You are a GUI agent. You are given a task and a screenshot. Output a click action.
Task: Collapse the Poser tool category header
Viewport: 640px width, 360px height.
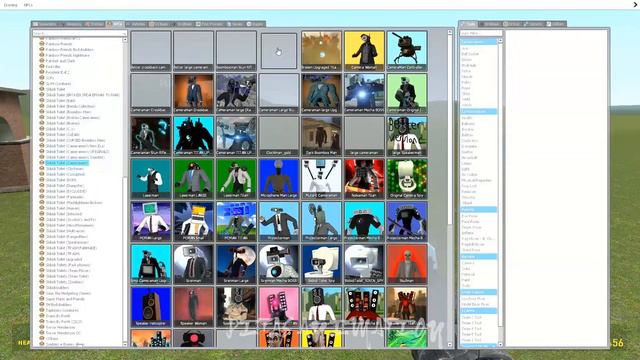click(x=478, y=209)
